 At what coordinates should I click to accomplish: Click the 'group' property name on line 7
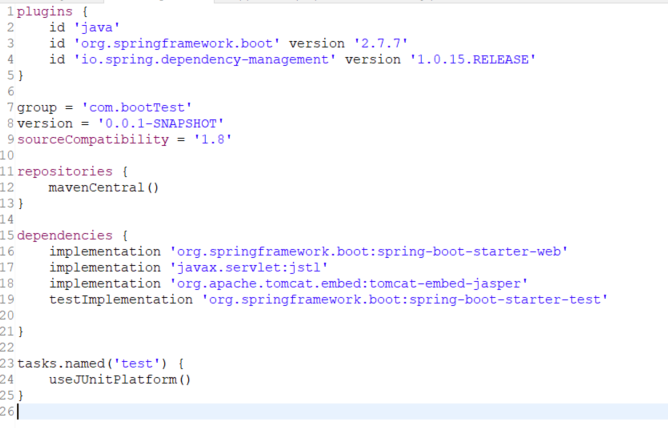tap(37, 108)
